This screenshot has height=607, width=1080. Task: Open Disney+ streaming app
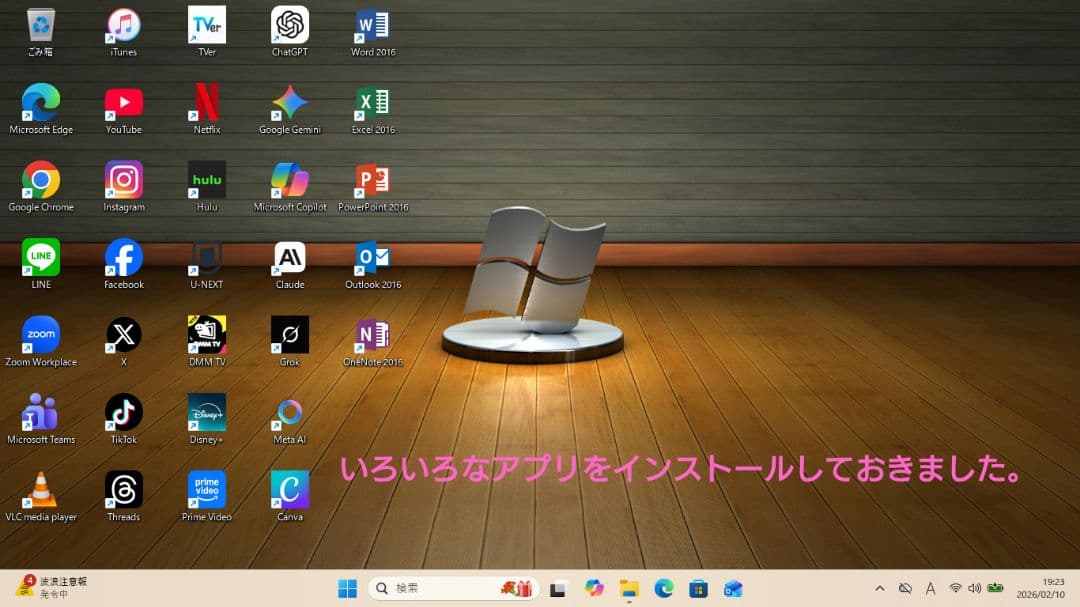point(206,411)
